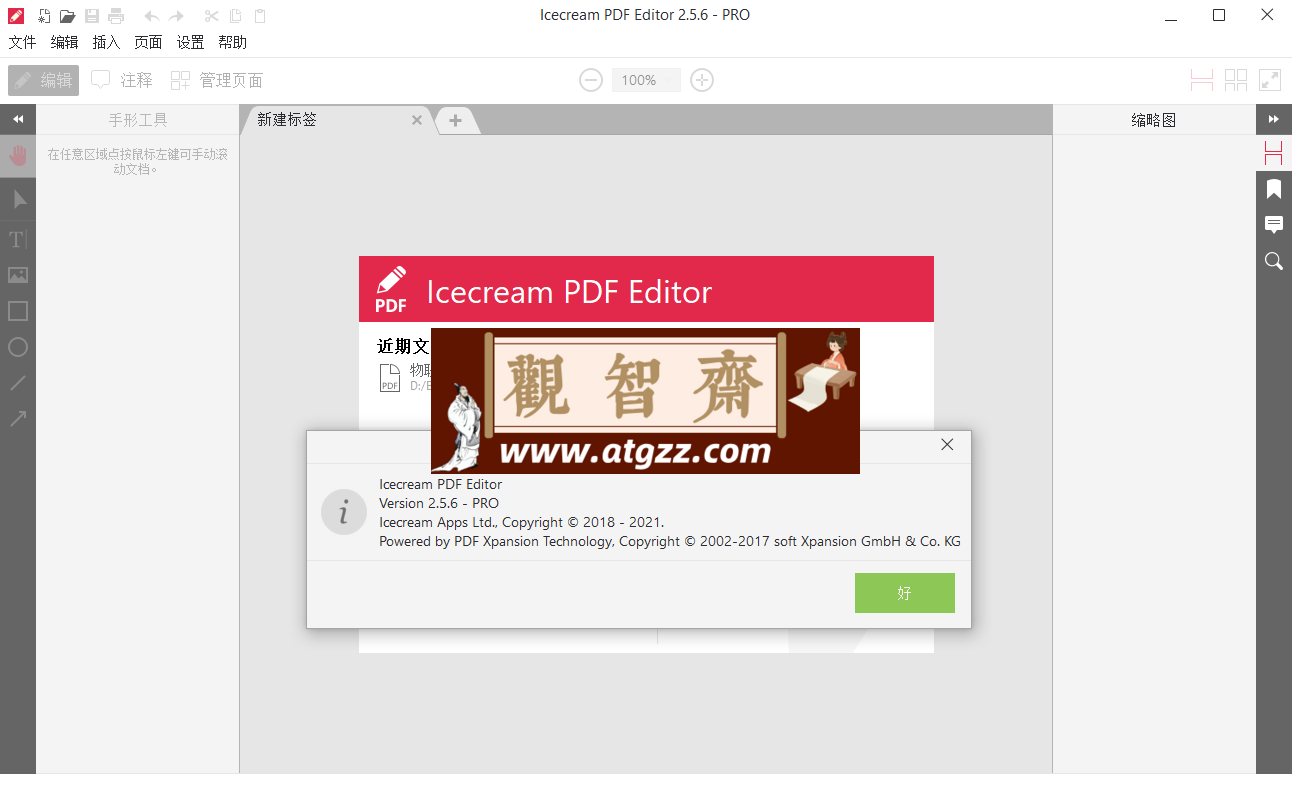Select the Rectangle shape tool

pos(18,311)
